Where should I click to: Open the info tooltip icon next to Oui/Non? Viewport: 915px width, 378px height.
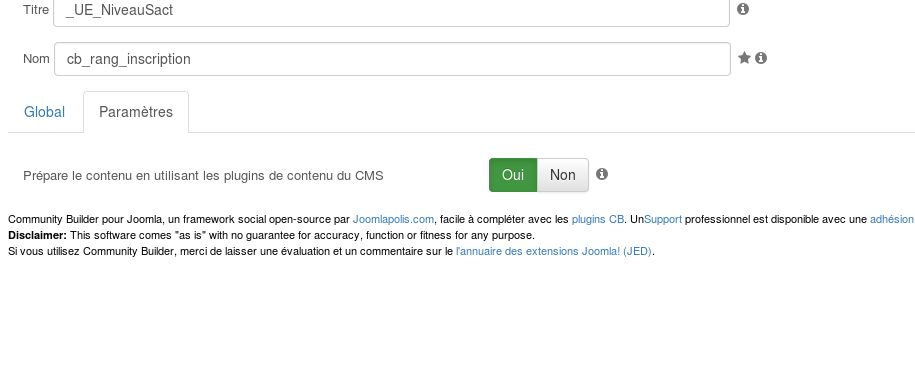click(602, 174)
